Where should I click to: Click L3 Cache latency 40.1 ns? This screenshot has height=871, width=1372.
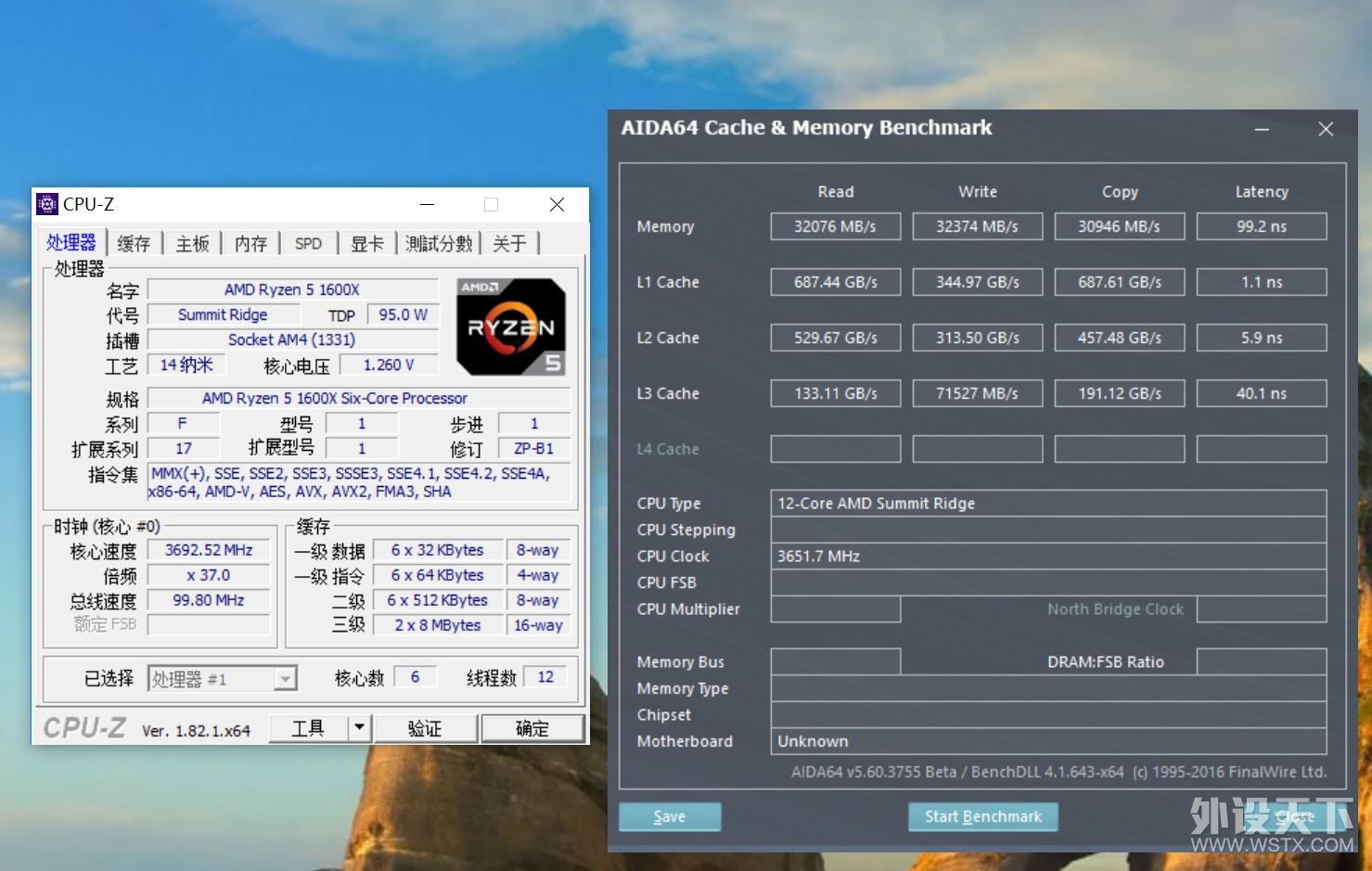click(x=1262, y=393)
